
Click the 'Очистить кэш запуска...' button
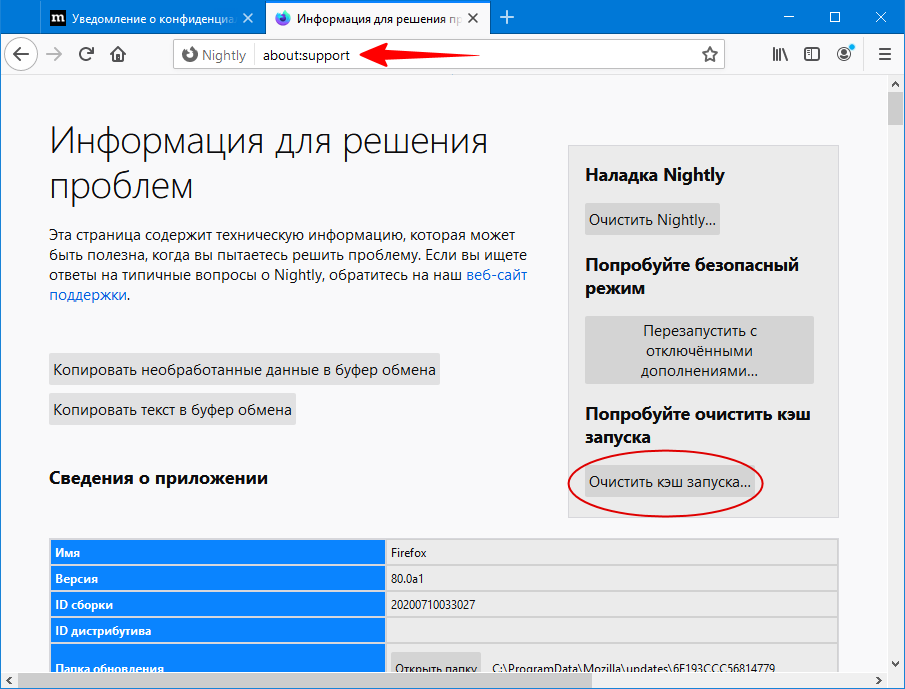pyautogui.click(x=670, y=482)
